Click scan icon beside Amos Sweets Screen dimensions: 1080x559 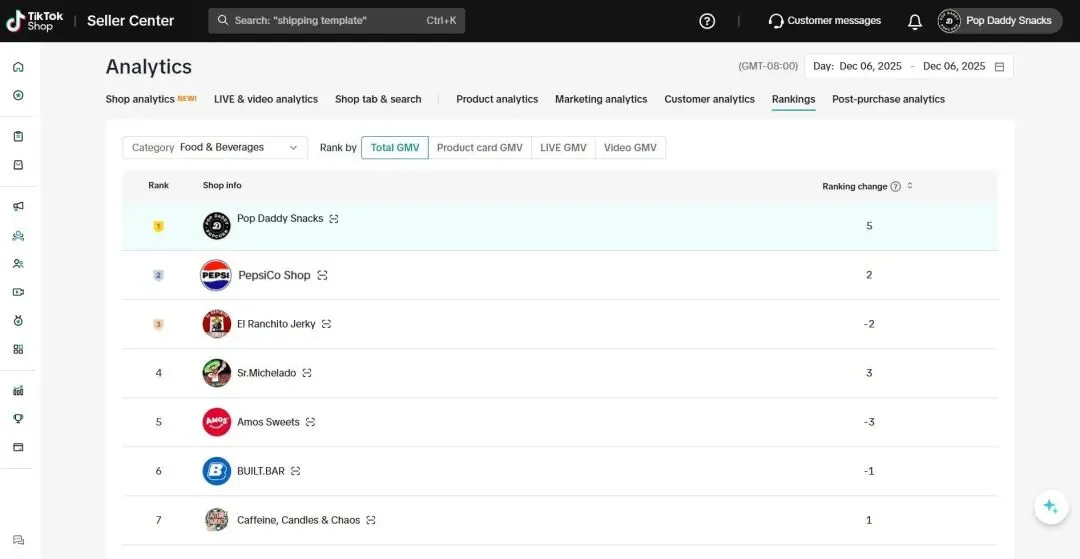[x=311, y=422]
